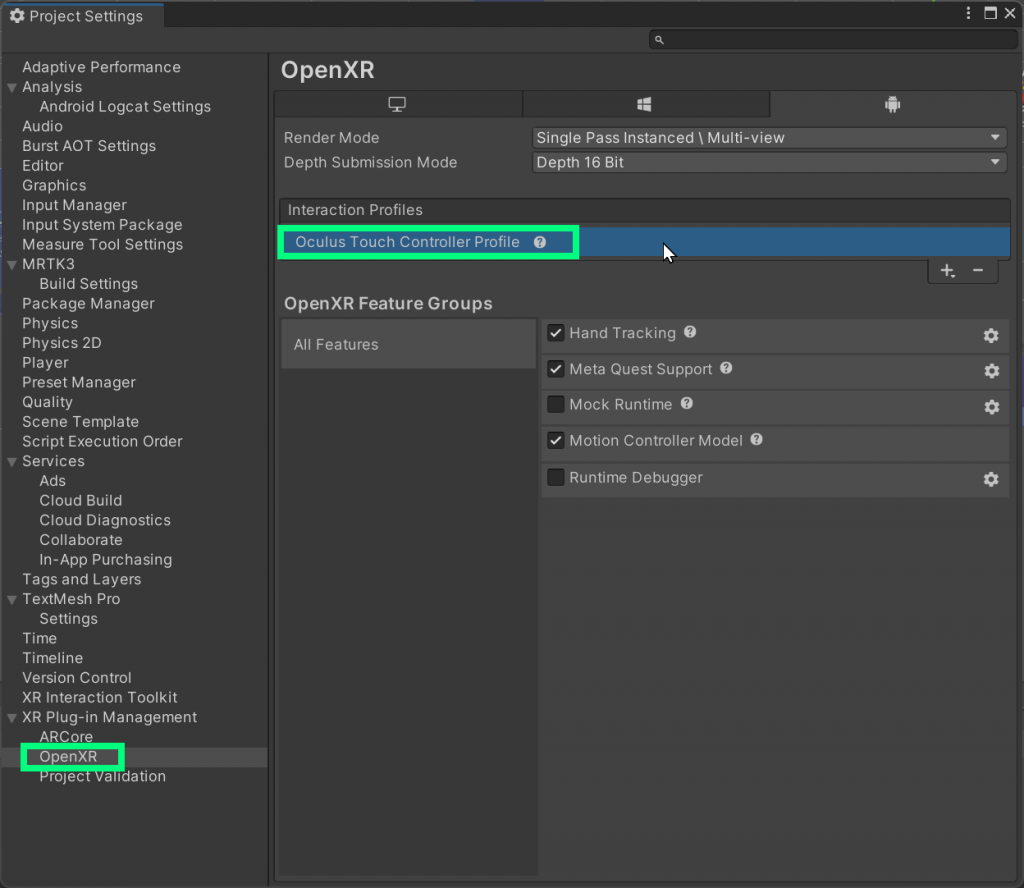Switch to the desktop platform settings tab
The width and height of the screenshot is (1024, 888).
click(397, 103)
